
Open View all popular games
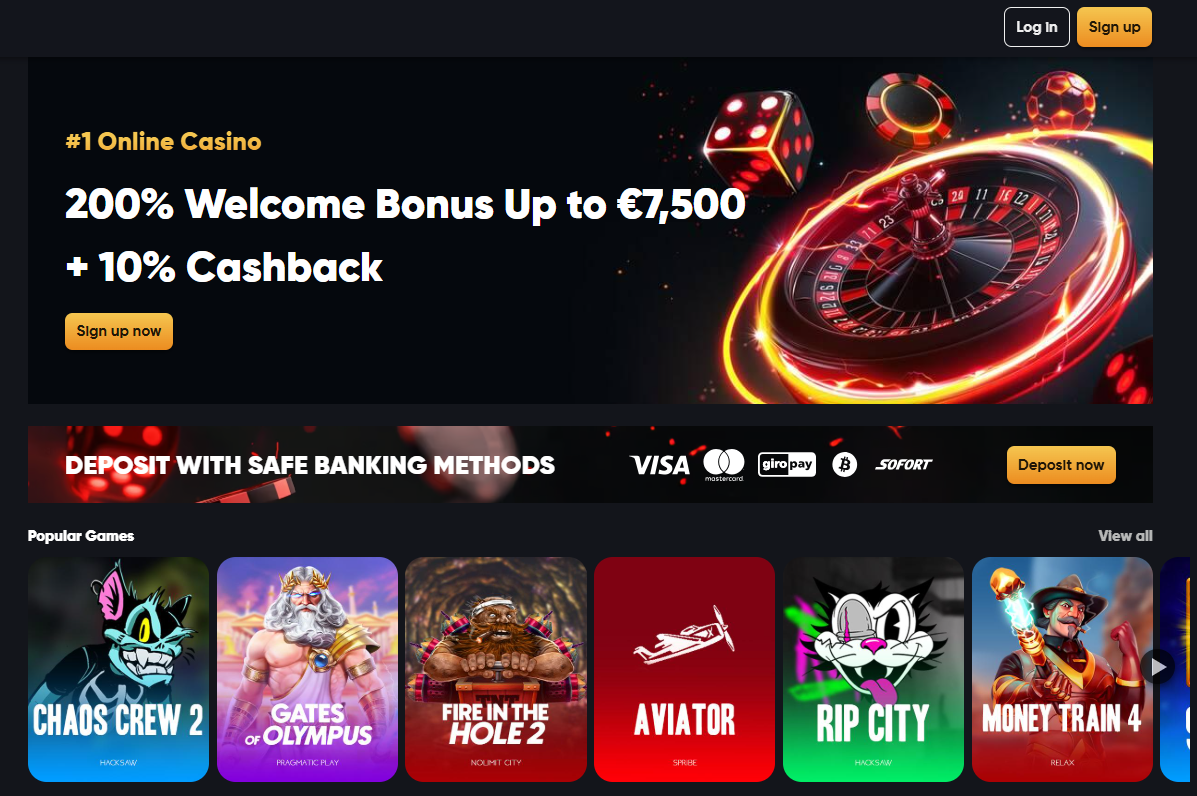1125,536
